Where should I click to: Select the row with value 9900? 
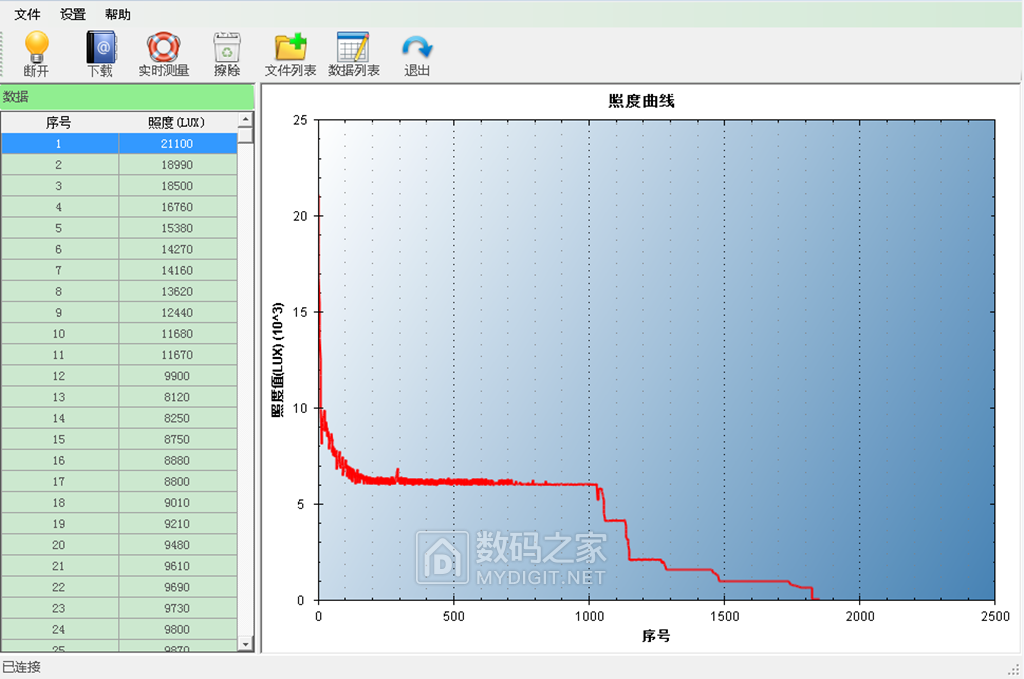click(x=119, y=376)
